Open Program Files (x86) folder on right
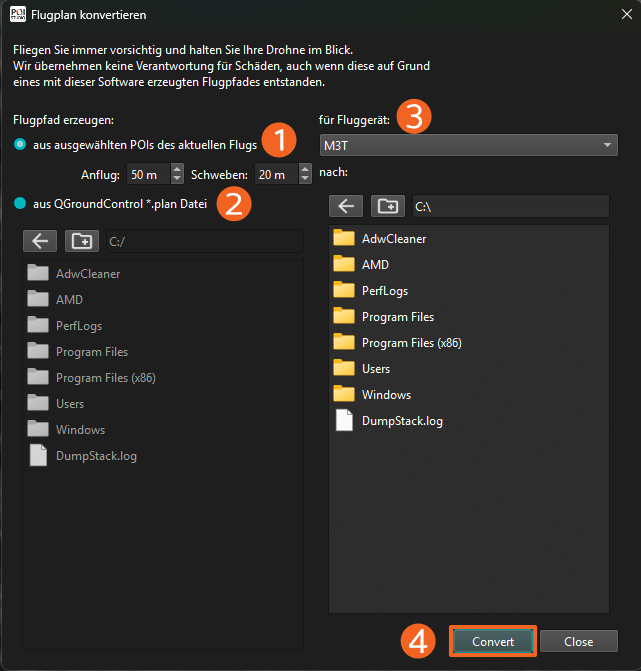 tap(410, 343)
